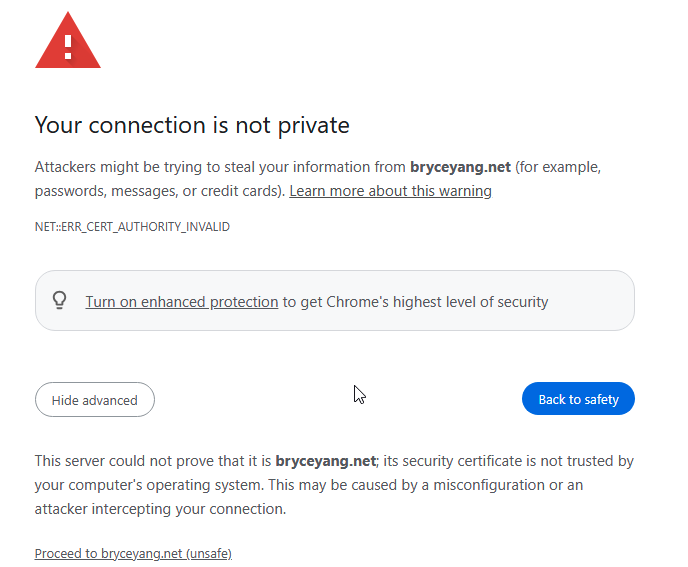This screenshot has width=688, height=567.
Task: Click the 'Your connection is not private' heading
Action: [x=192, y=125]
